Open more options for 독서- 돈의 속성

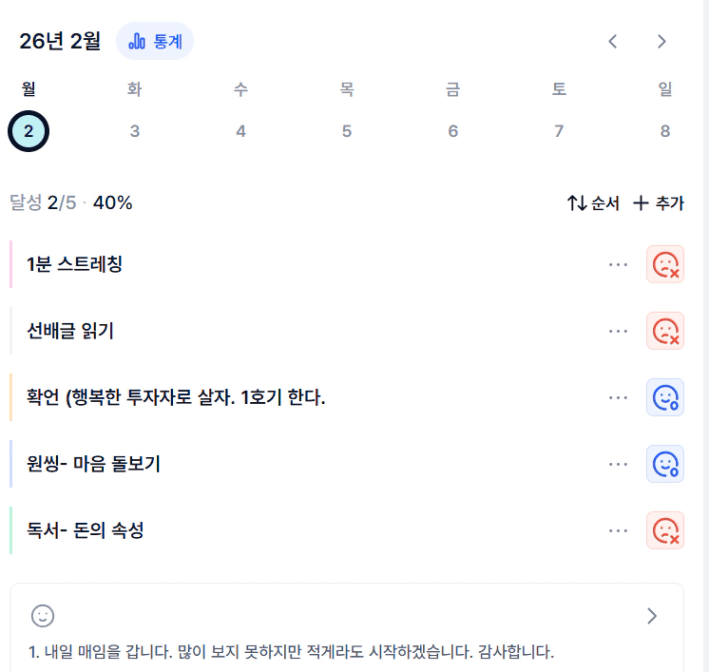pos(619,530)
